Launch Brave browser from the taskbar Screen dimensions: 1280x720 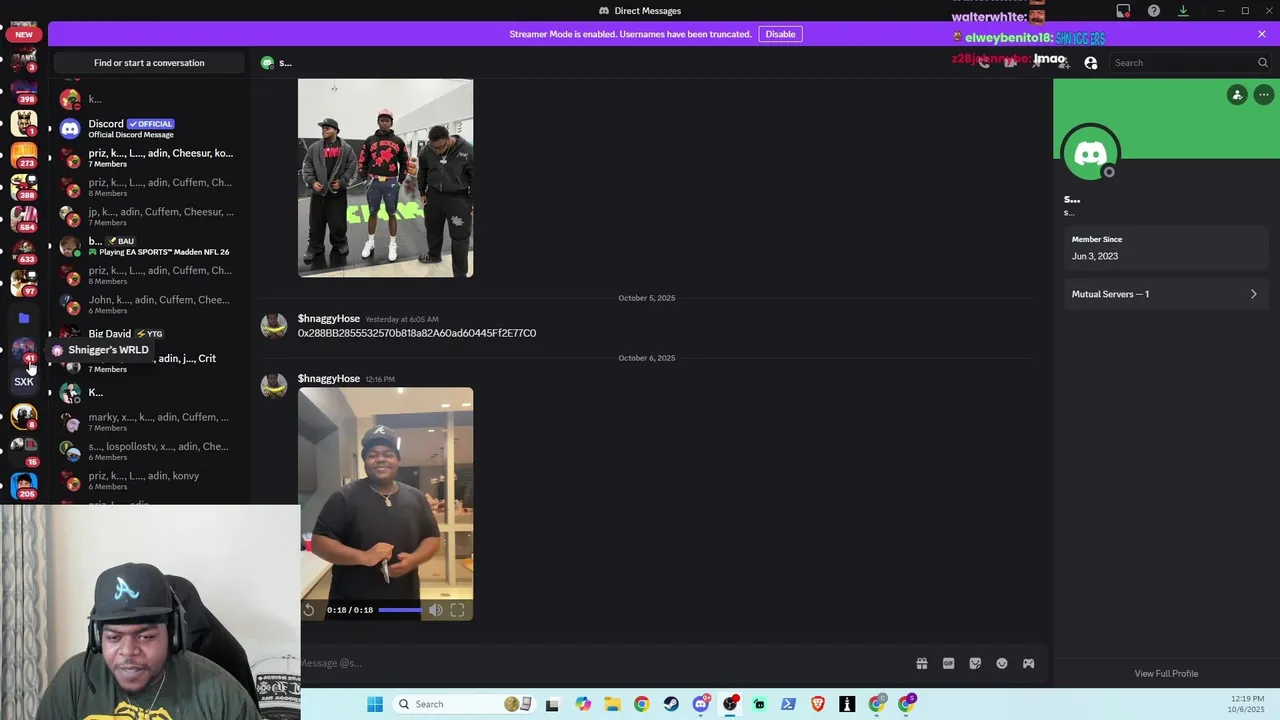pyautogui.click(x=818, y=704)
